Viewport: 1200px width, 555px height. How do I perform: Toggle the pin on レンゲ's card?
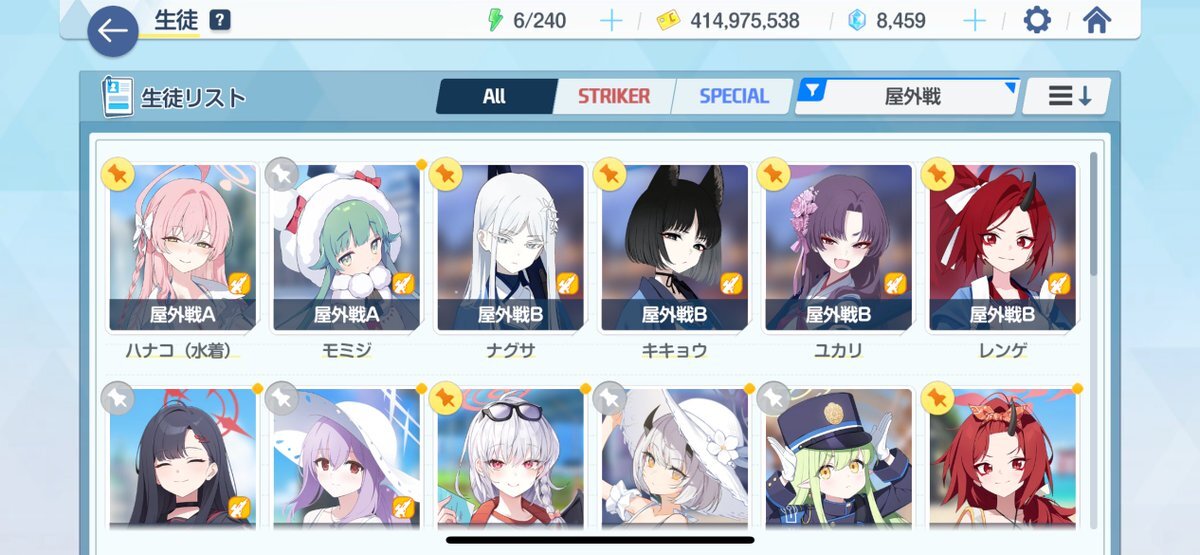pos(938,174)
